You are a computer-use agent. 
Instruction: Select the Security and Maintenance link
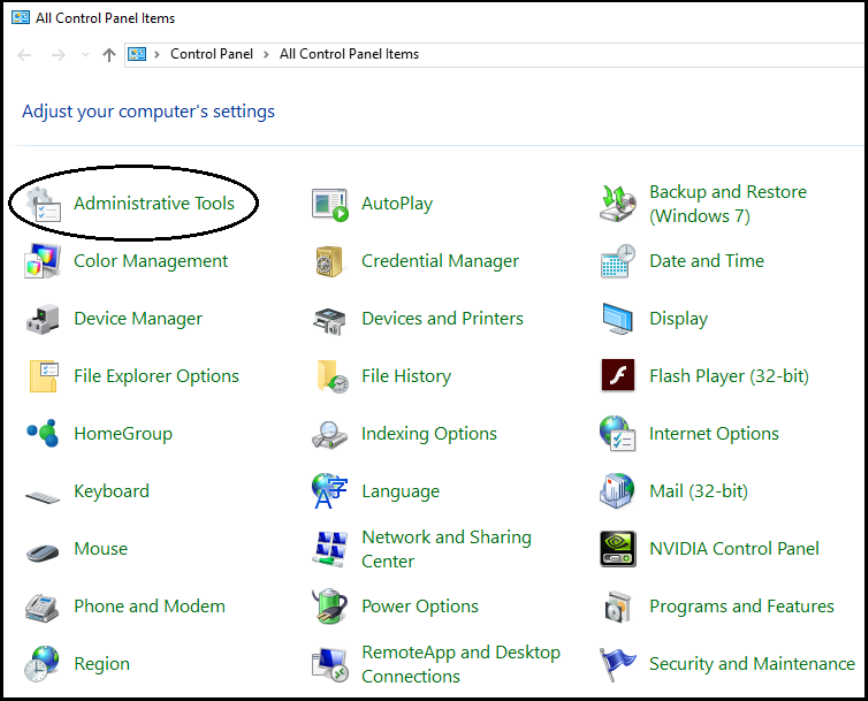coord(752,664)
